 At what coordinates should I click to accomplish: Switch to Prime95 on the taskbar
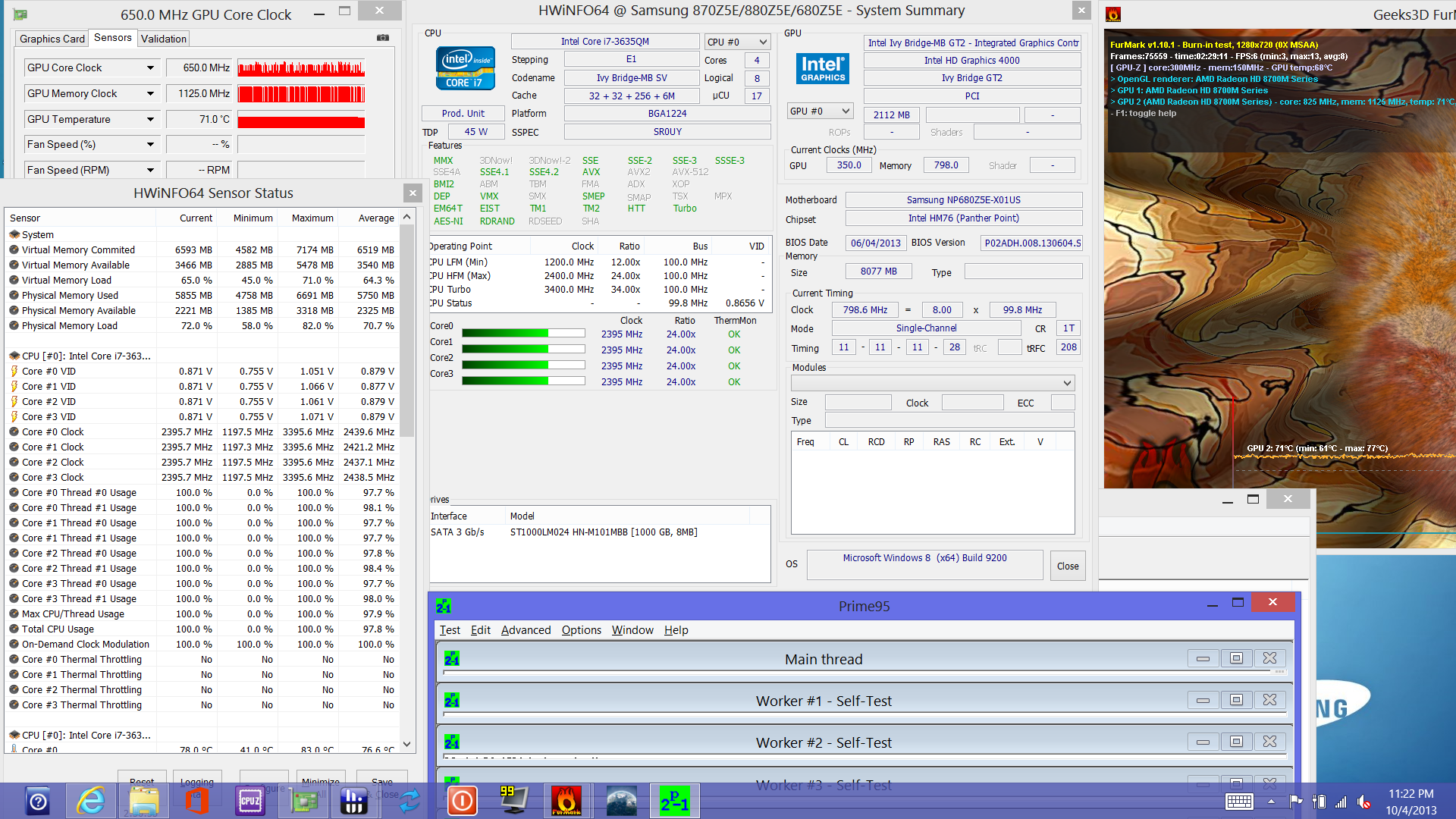tap(674, 801)
